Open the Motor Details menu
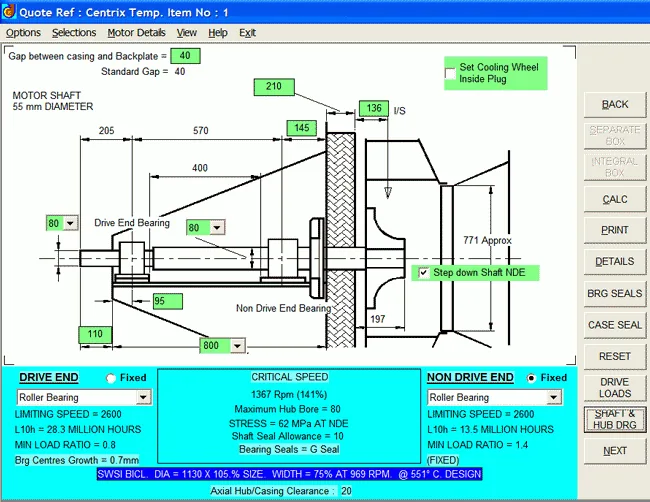The width and height of the screenshot is (650, 502). [x=136, y=33]
